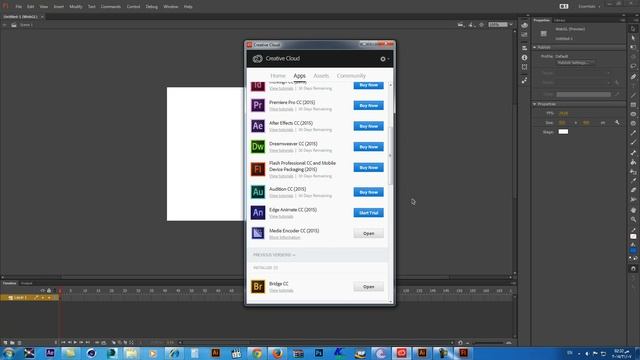Switch to the Output tab beside Timeline
This screenshot has width=640, height=360.
pos(27,283)
